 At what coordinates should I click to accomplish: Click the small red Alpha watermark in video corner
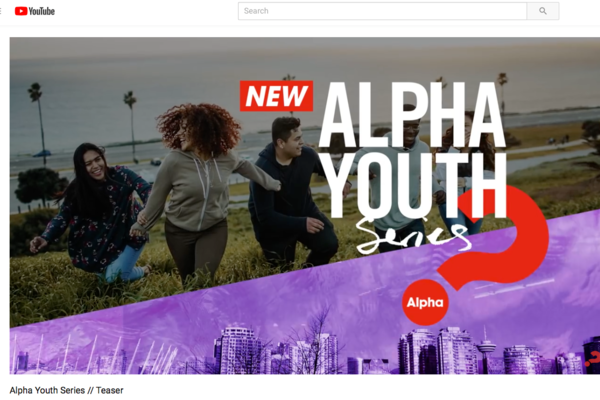(x=593, y=360)
